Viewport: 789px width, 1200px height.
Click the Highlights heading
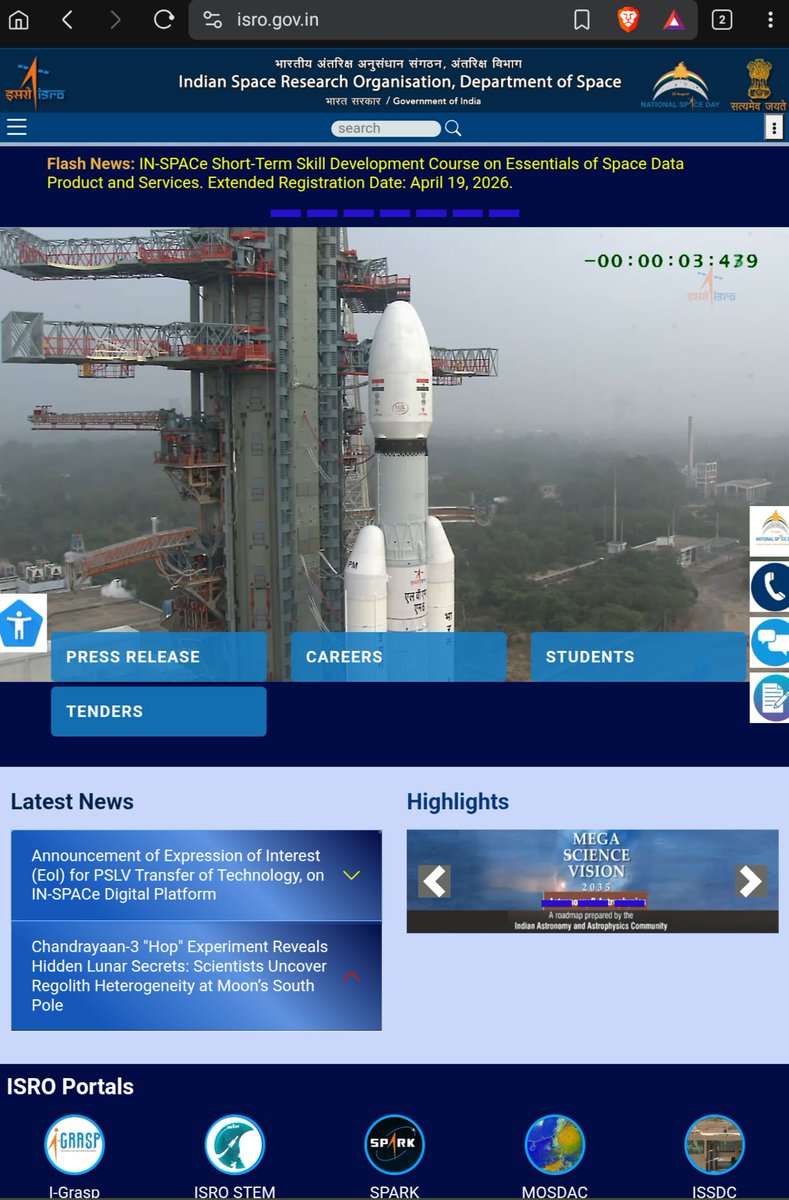[458, 802]
